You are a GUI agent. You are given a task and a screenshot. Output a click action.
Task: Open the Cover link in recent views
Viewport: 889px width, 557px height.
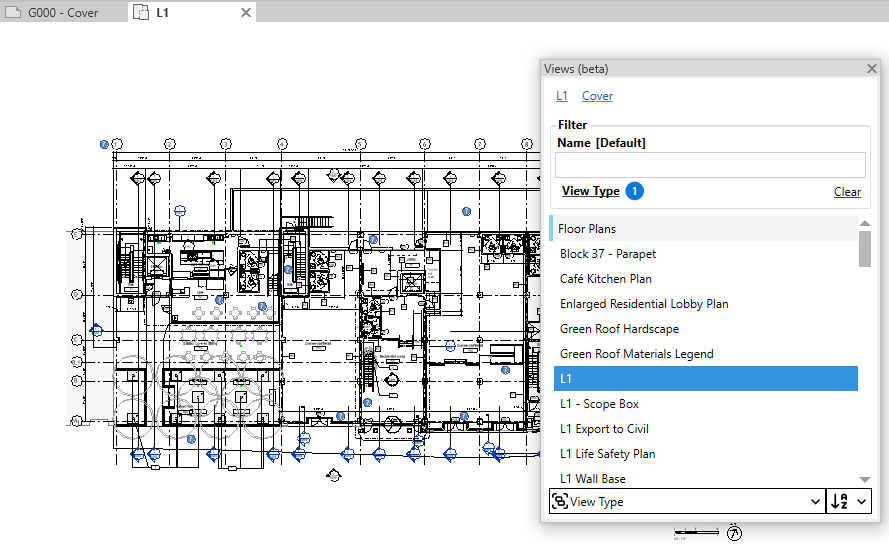point(597,96)
